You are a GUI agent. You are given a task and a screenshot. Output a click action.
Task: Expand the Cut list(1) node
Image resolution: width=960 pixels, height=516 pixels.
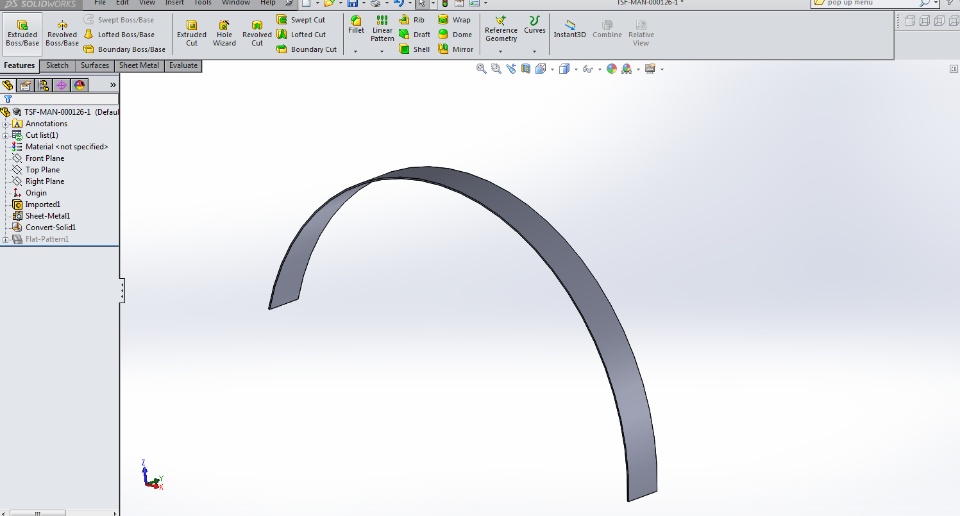(6, 135)
